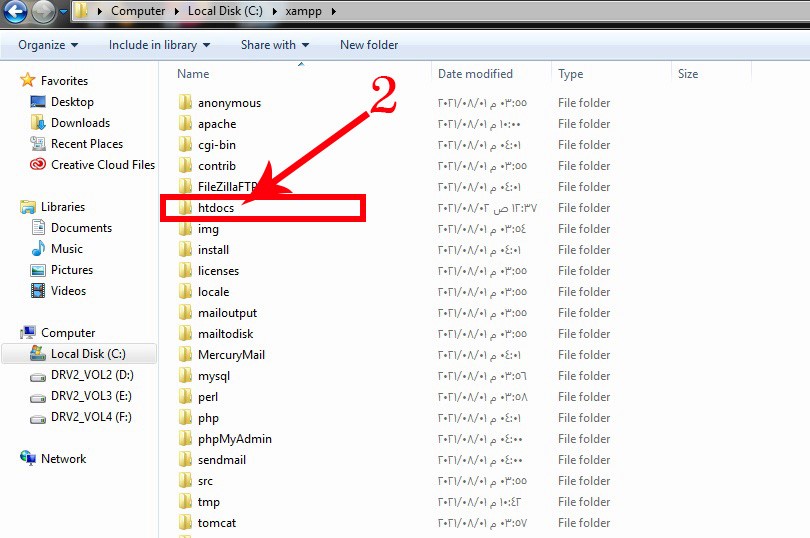Image resolution: width=810 pixels, height=538 pixels.
Task: Select the contrib folder
Action: click(216, 166)
